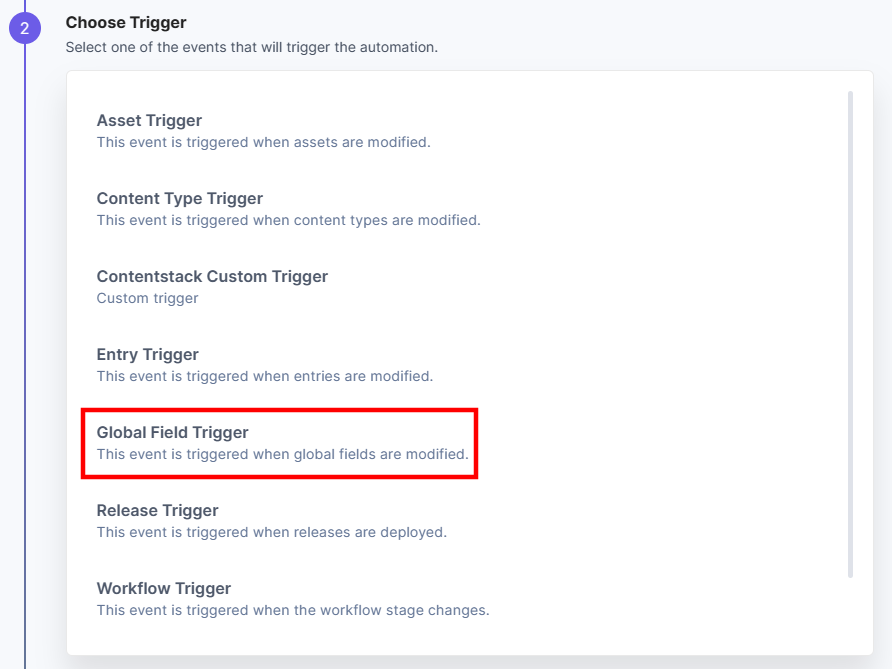
Task: Click the 'Custom trigger' description text
Action: click(x=147, y=298)
